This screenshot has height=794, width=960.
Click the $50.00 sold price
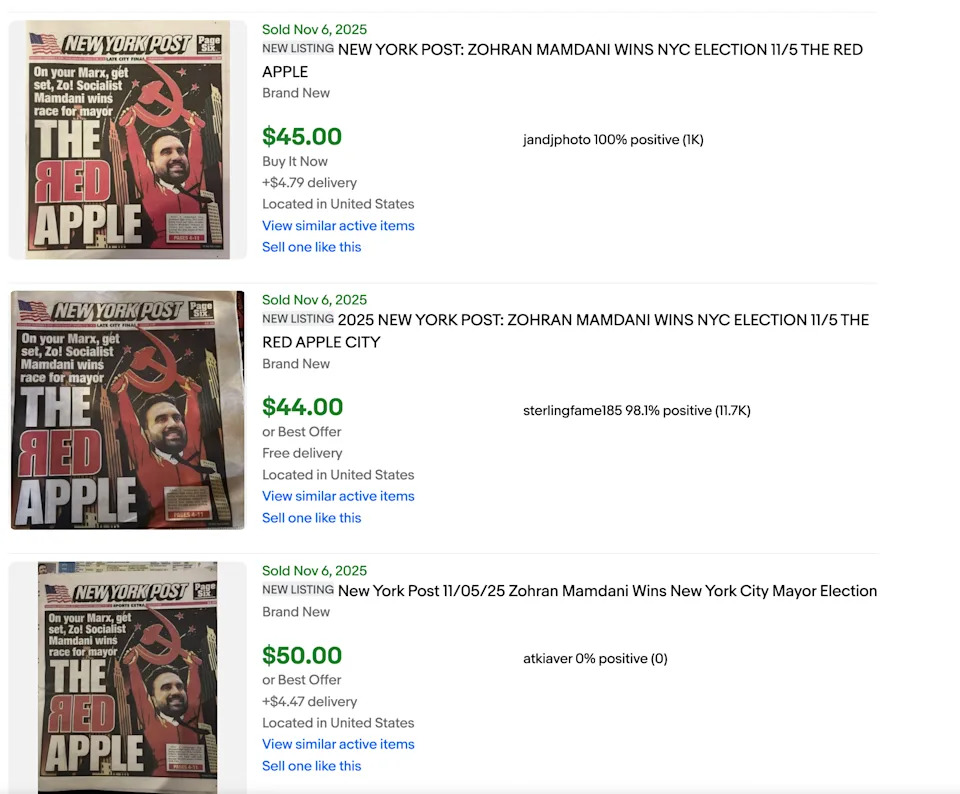(302, 656)
